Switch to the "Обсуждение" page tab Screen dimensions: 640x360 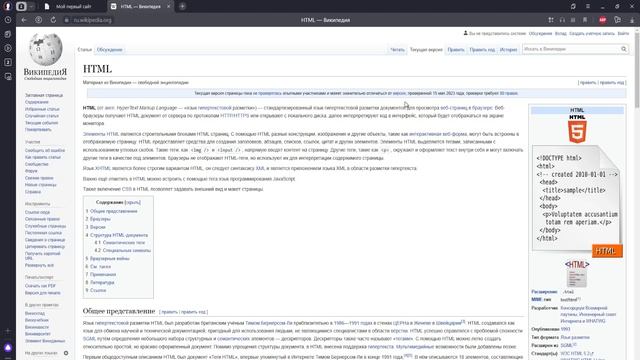click(110, 50)
